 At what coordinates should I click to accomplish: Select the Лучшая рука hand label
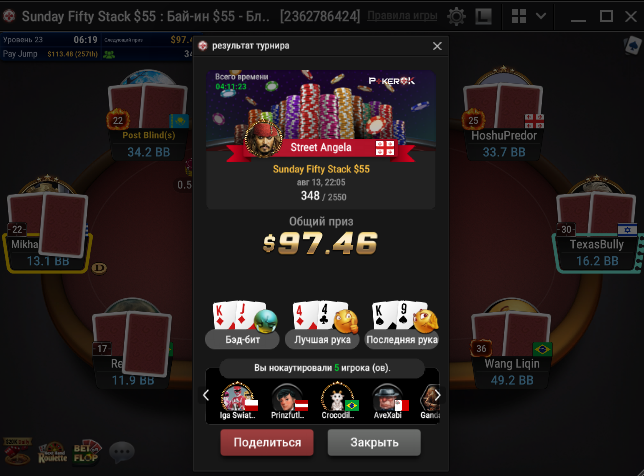(x=322, y=340)
